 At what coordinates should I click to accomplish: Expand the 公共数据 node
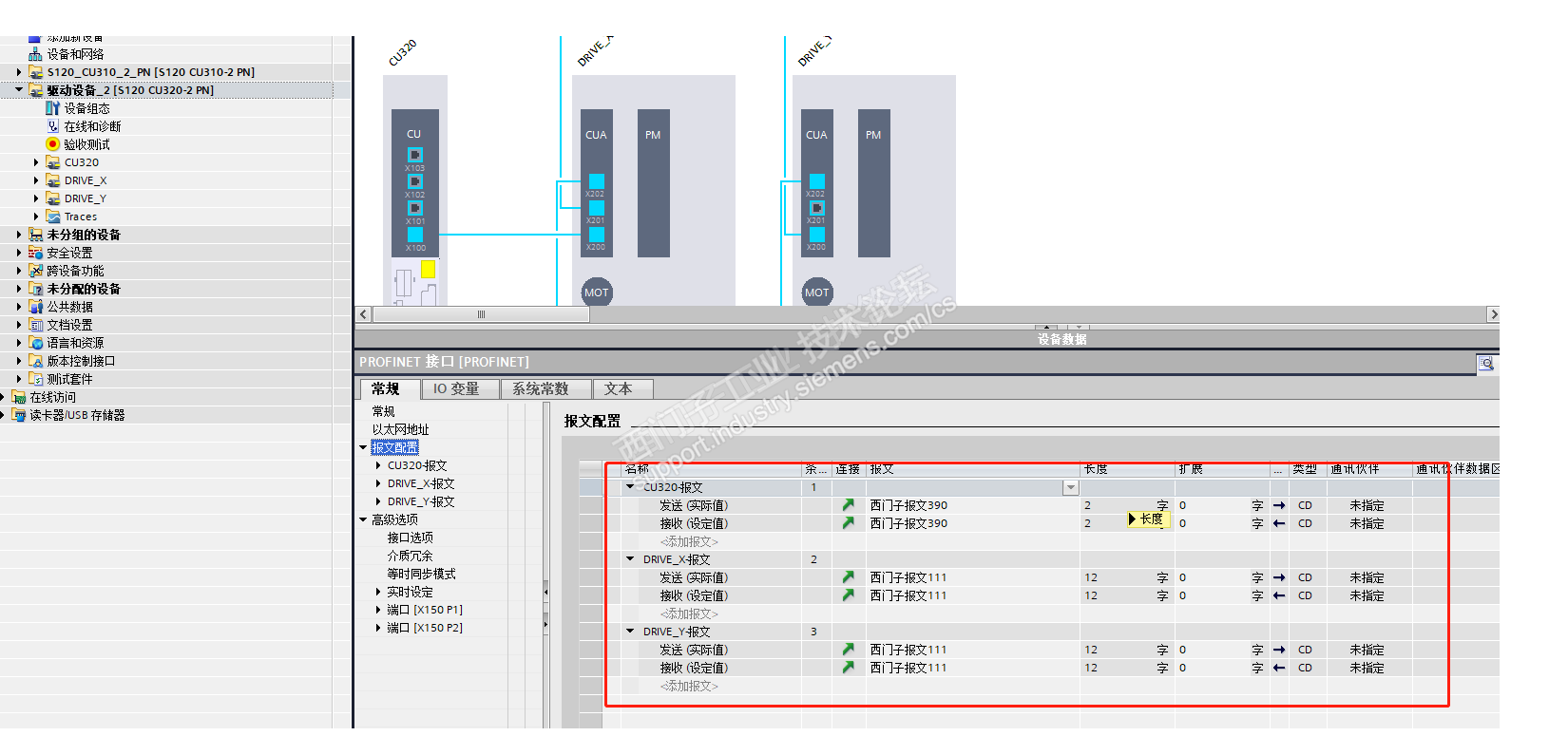[x=19, y=307]
